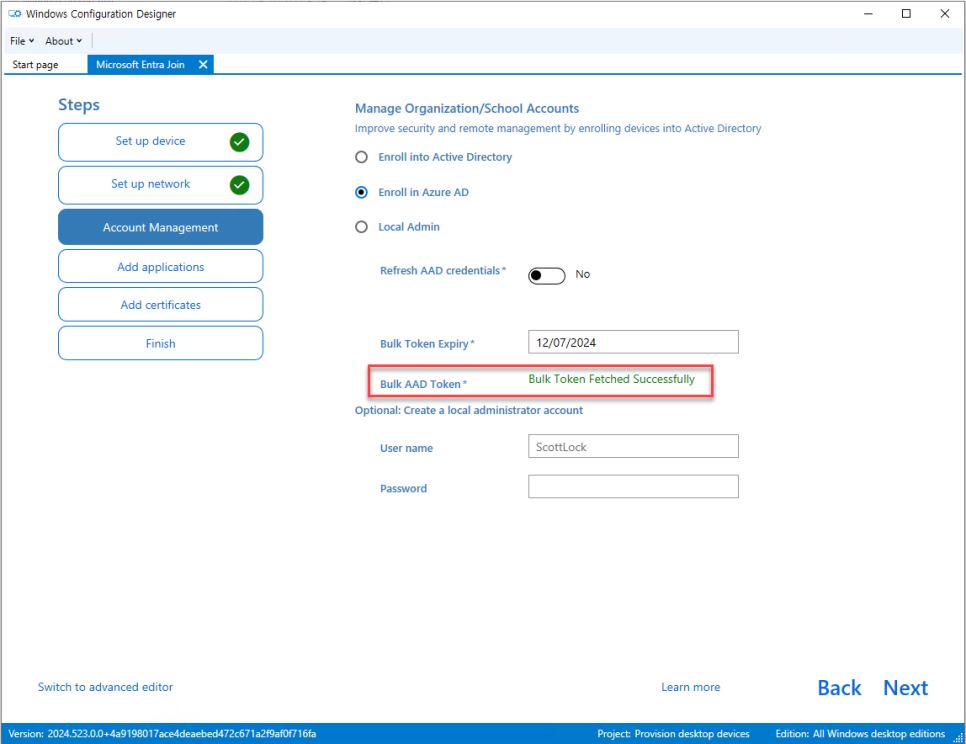Image resolution: width=966 pixels, height=744 pixels.
Task: Click the Manage Organization/School Accounts heading
Action: coord(467,108)
